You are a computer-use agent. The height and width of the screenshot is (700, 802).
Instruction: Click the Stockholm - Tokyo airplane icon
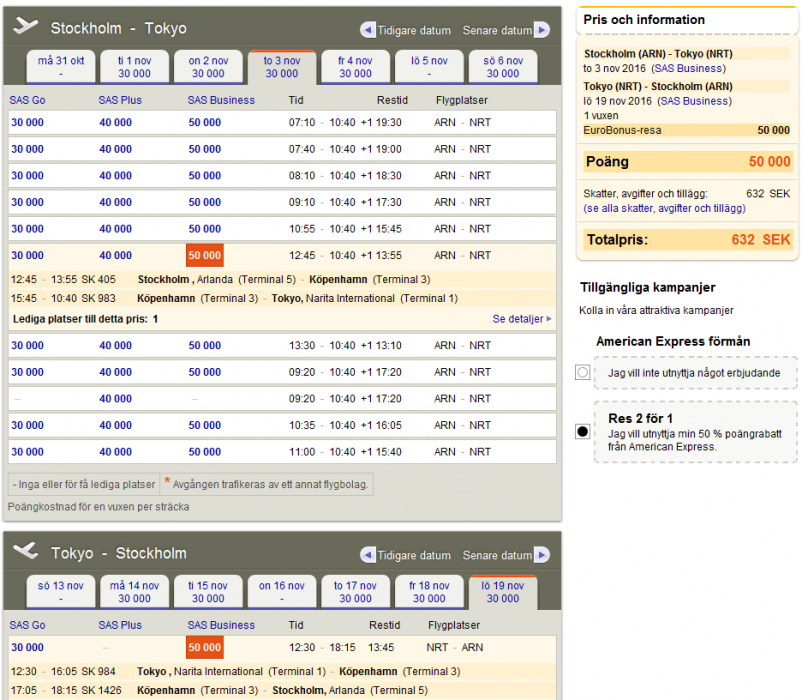(27, 27)
